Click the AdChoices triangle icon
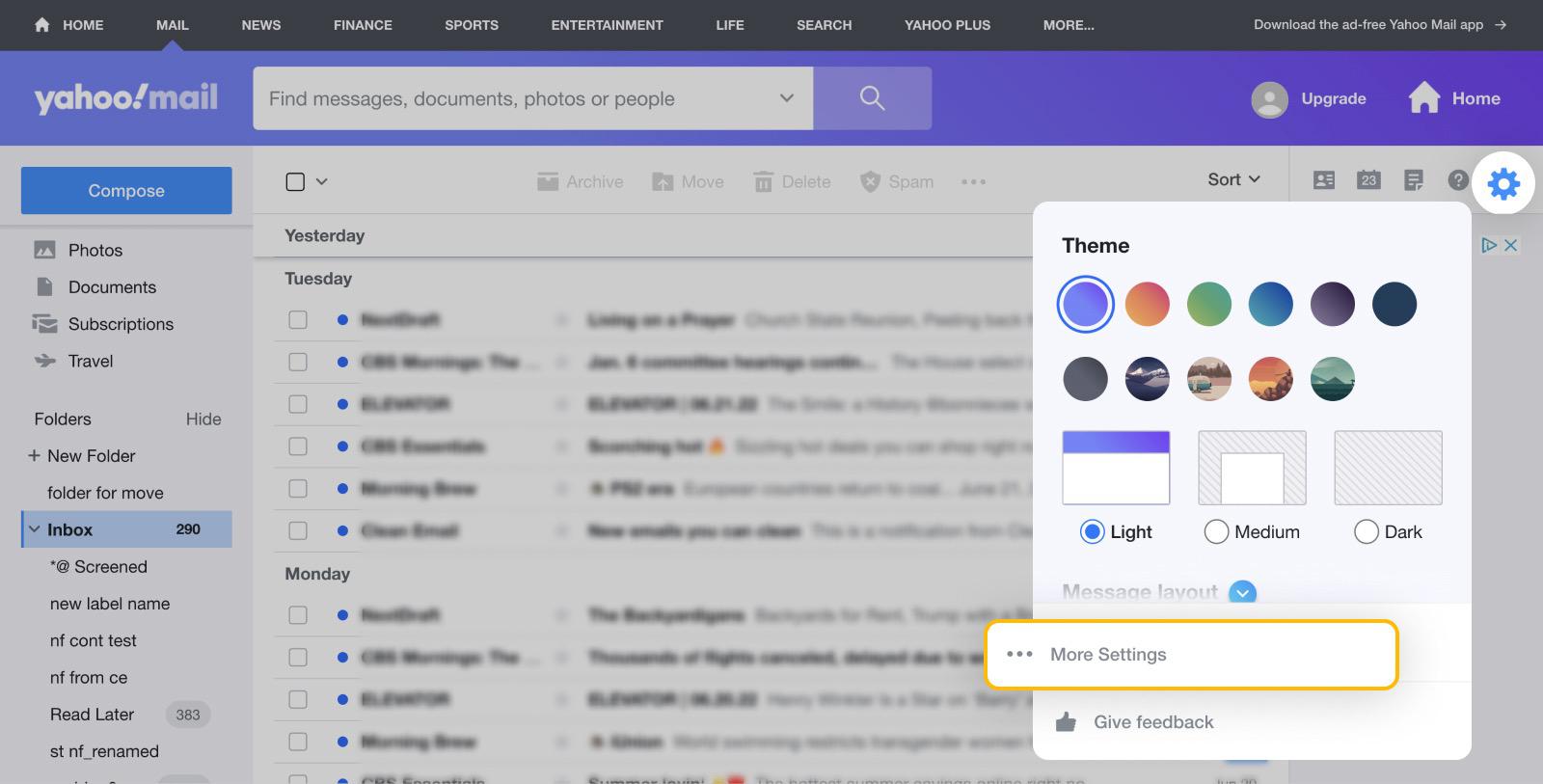The height and width of the screenshot is (784, 1543). (x=1489, y=245)
